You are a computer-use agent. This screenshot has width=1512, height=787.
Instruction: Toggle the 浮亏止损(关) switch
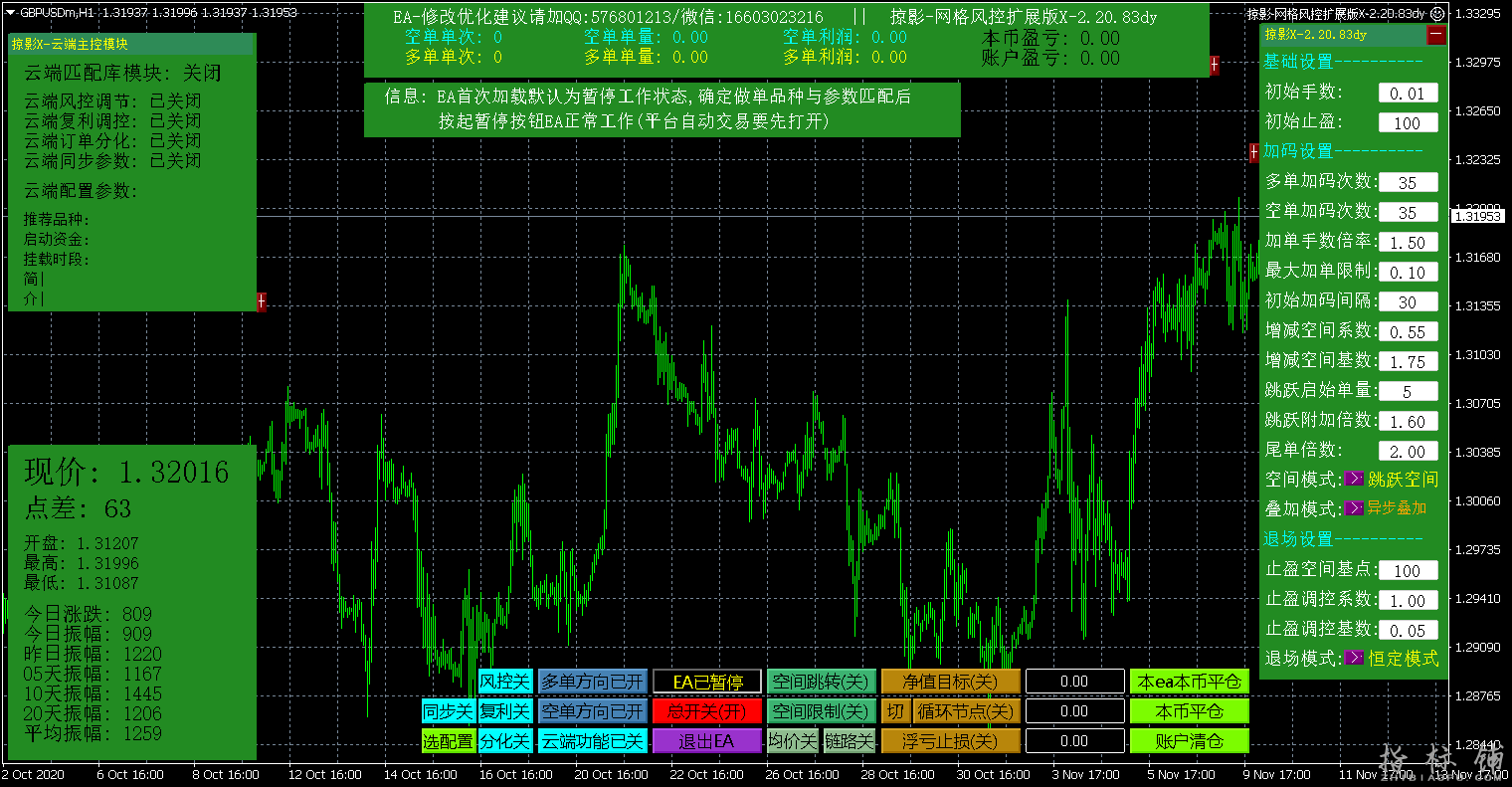951,741
